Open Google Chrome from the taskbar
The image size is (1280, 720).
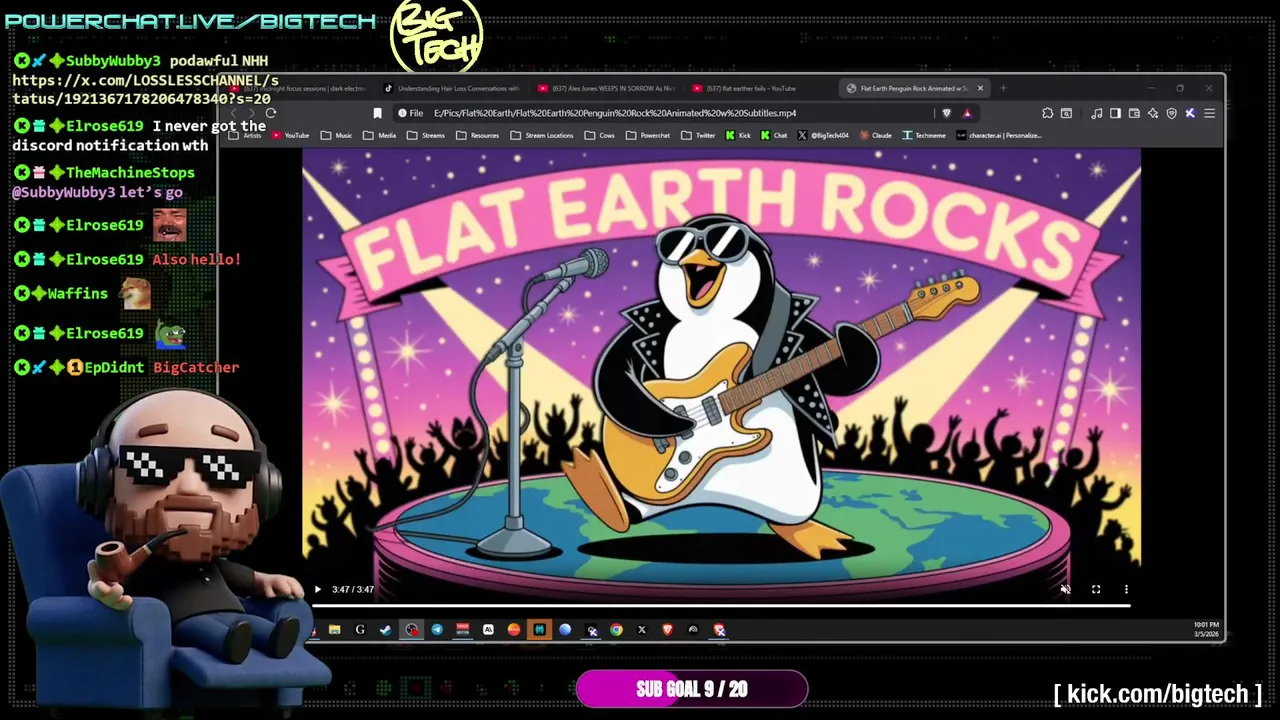pyautogui.click(x=616, y=630)
